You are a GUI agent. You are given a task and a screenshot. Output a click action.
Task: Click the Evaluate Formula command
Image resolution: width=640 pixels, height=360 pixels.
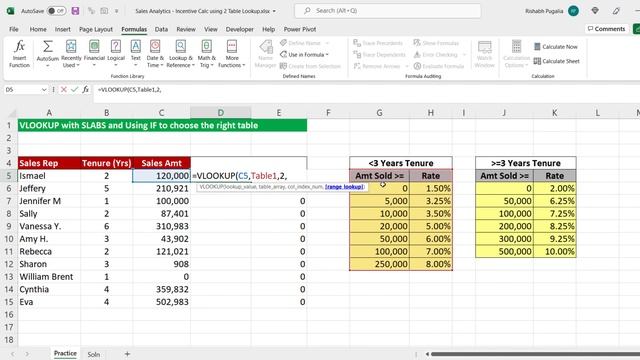pyautogui.click(x=439, y=66)
